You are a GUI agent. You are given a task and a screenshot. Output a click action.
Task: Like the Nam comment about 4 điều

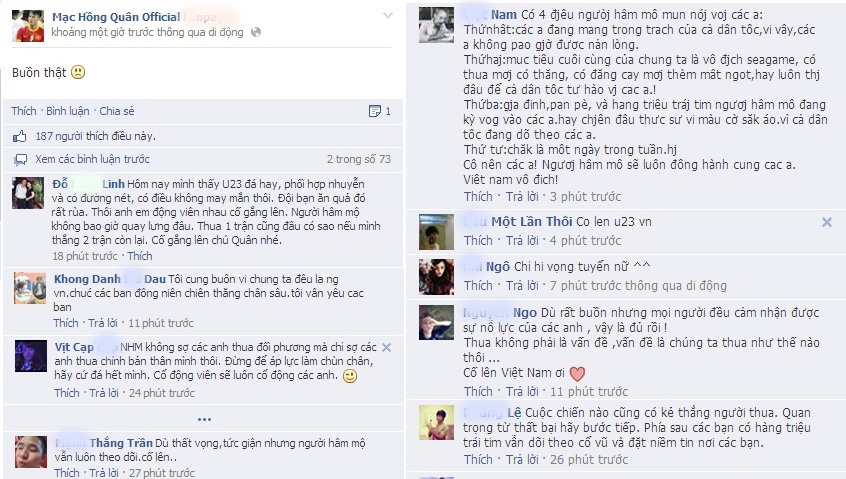(x=478, y=196)
